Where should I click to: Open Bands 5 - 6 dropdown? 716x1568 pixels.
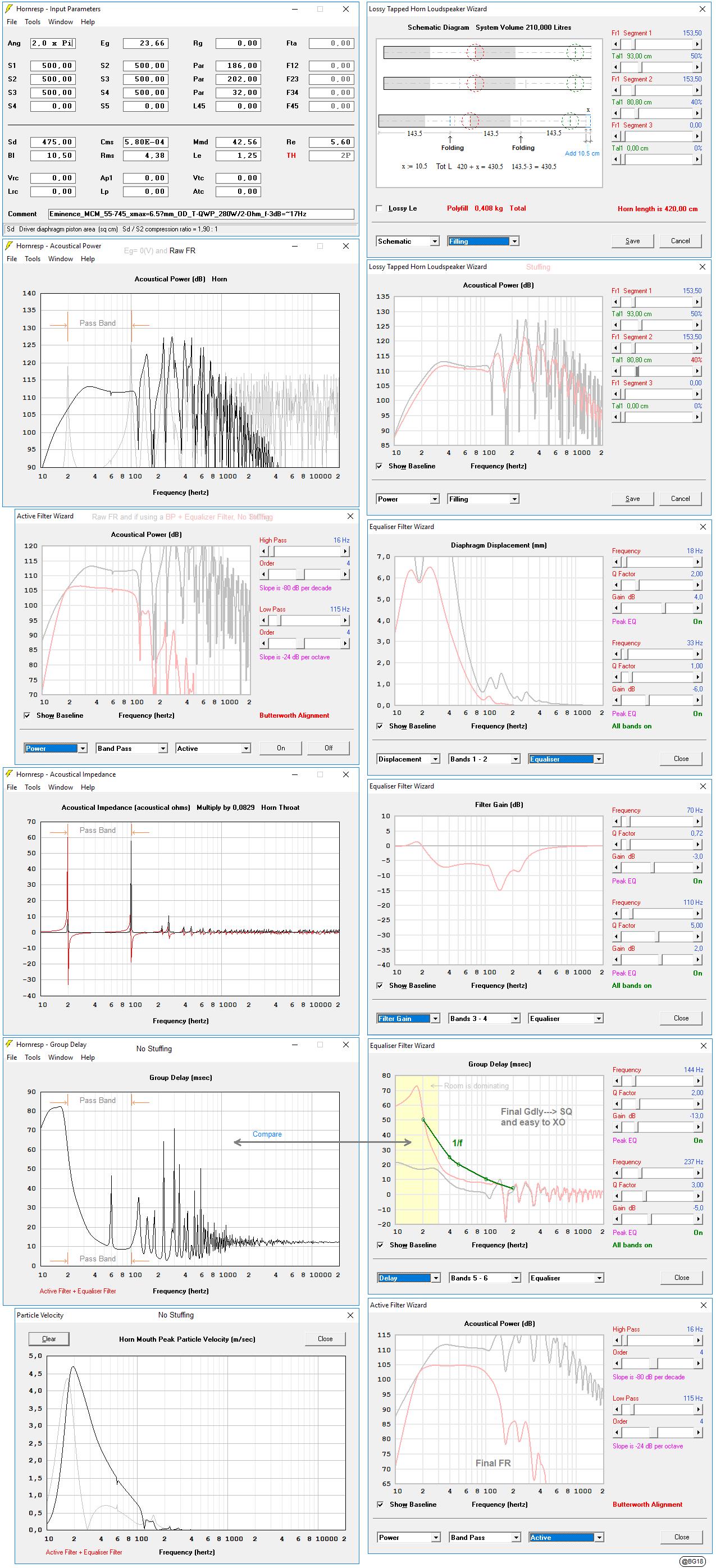click(x=485, y=1278)
